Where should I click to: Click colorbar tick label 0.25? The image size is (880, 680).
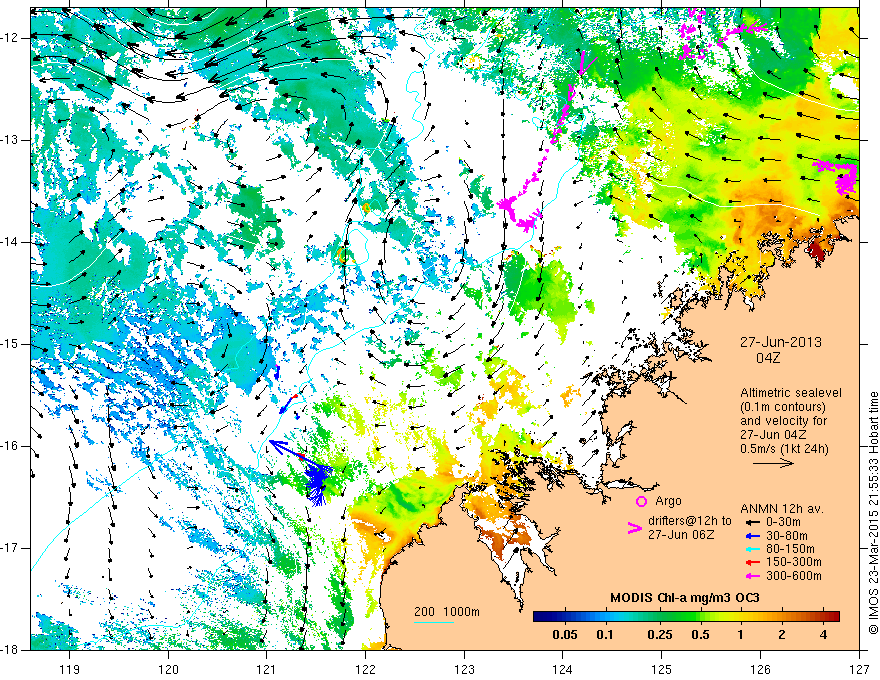click(659, 635)
